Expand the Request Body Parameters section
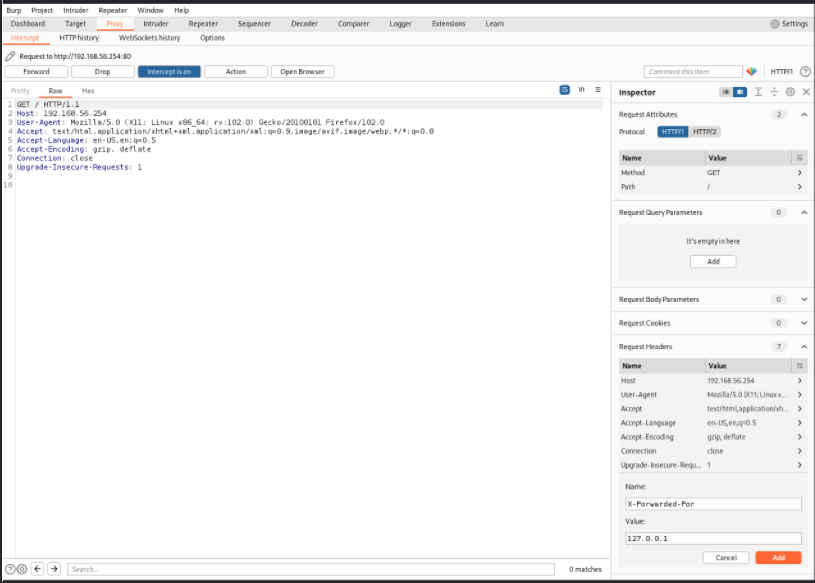Image resolution: width=815 pixels, height=583 pixels. click(804, 299)
